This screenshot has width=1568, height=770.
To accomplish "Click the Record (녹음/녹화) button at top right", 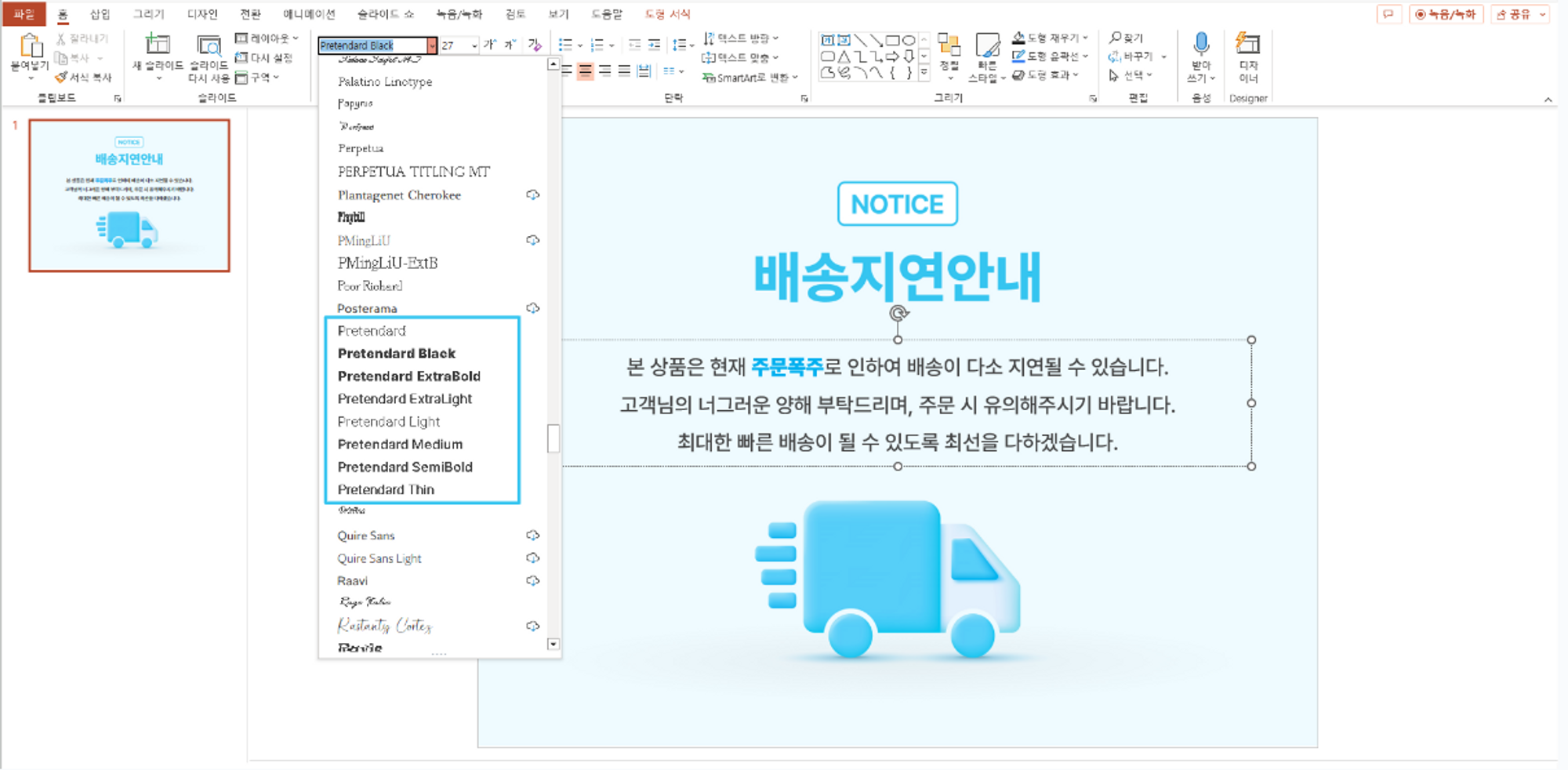I will click(1446, 14).
